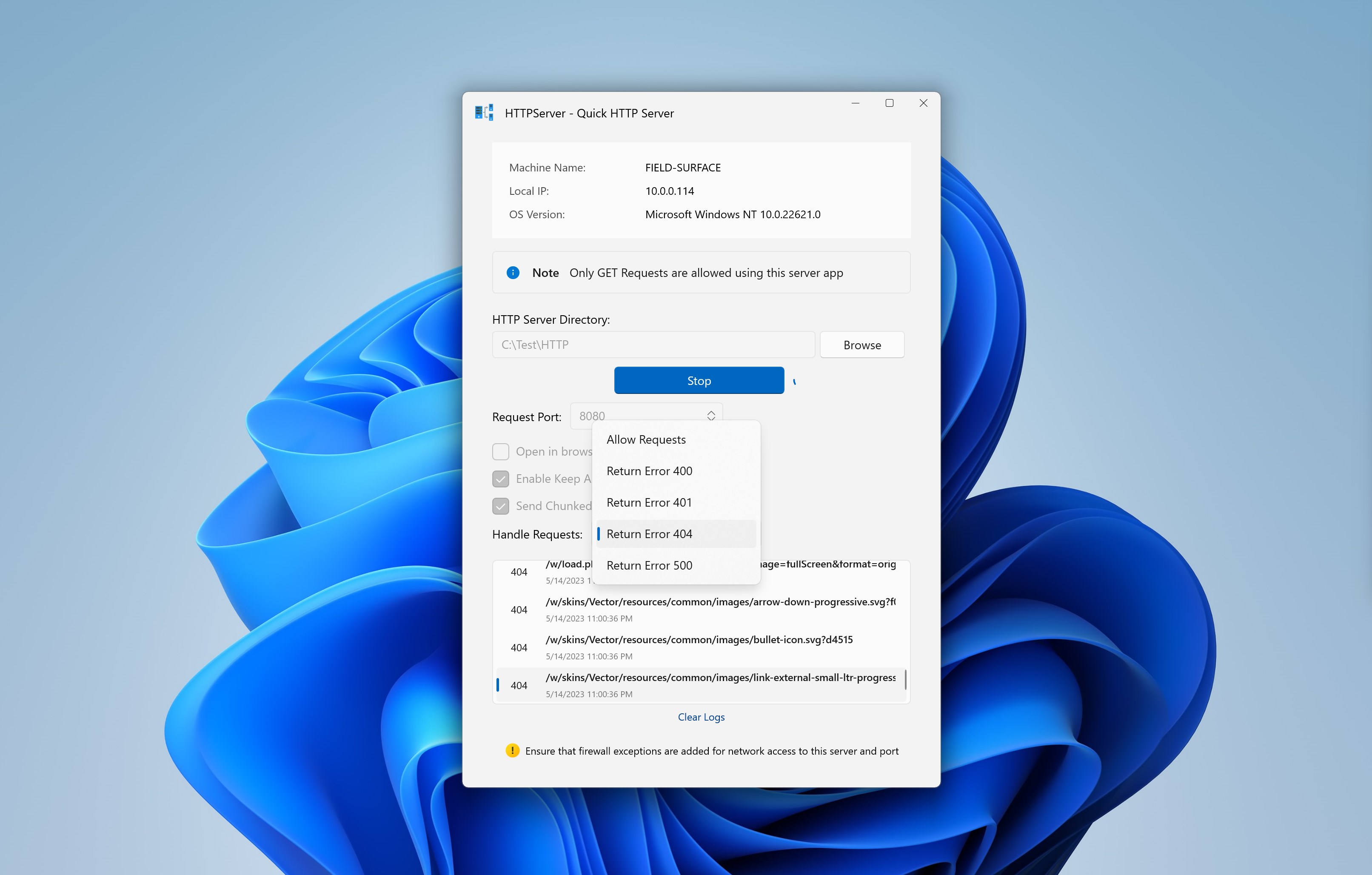Minimize the HTTPServer window
The width and height of the screenshot is (1372, 875).
pos(855,103)
